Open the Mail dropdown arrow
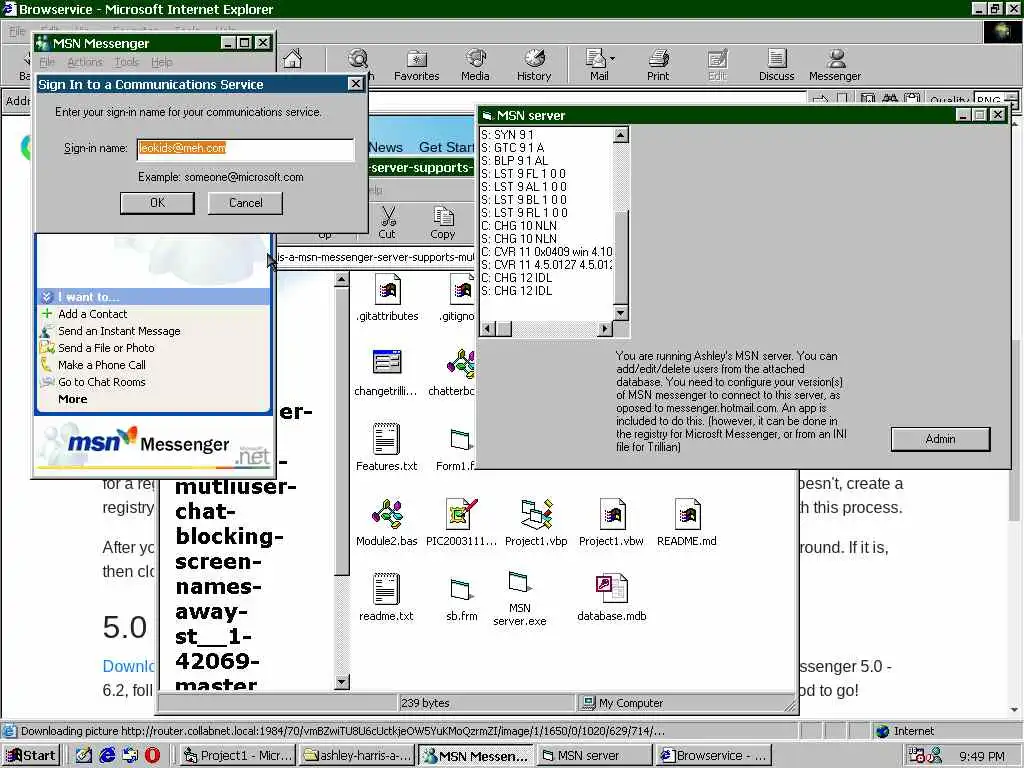Screen dimensions: 1024x768 613,59
